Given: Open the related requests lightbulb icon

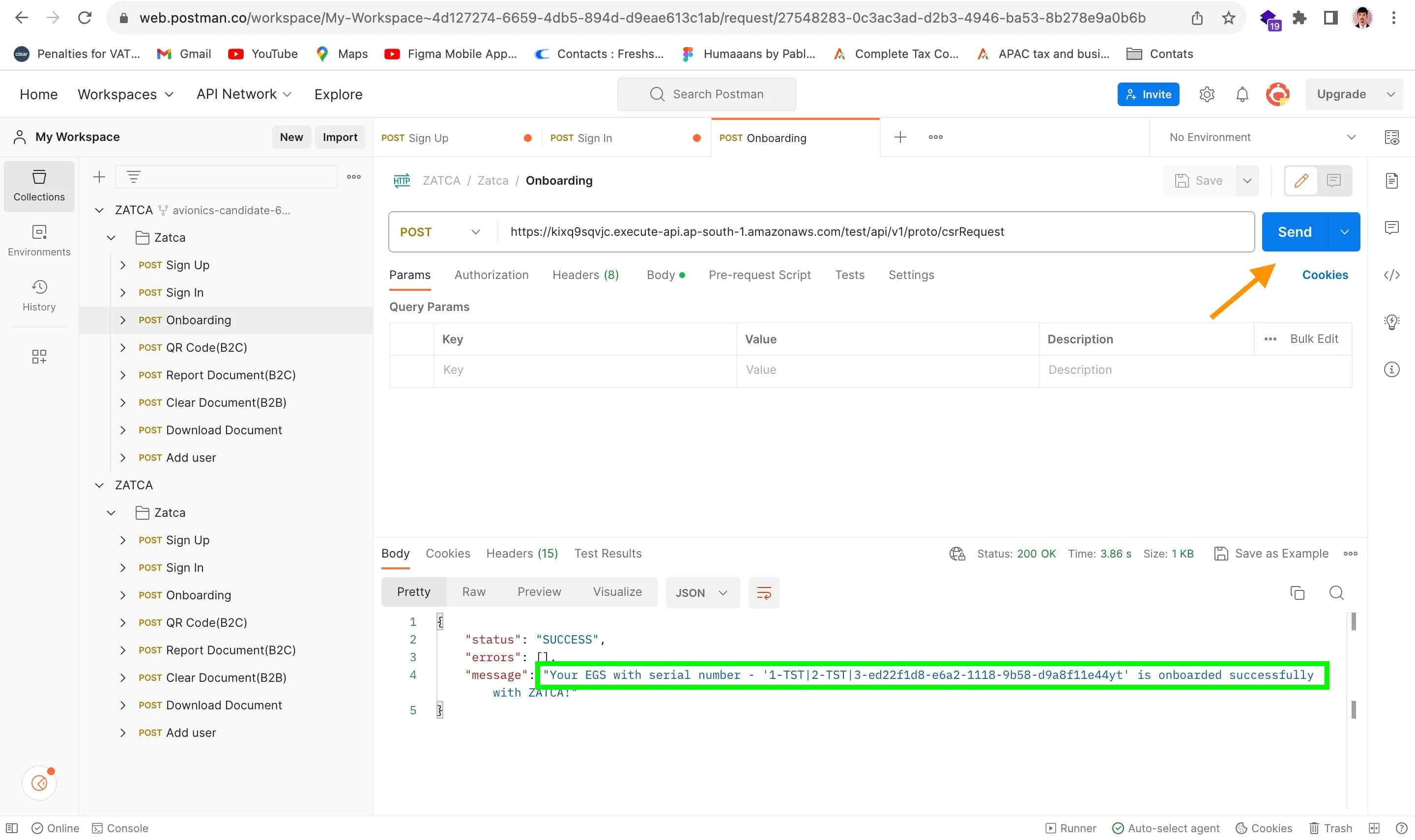Looking at the screenshot, I should [1391, 323].
